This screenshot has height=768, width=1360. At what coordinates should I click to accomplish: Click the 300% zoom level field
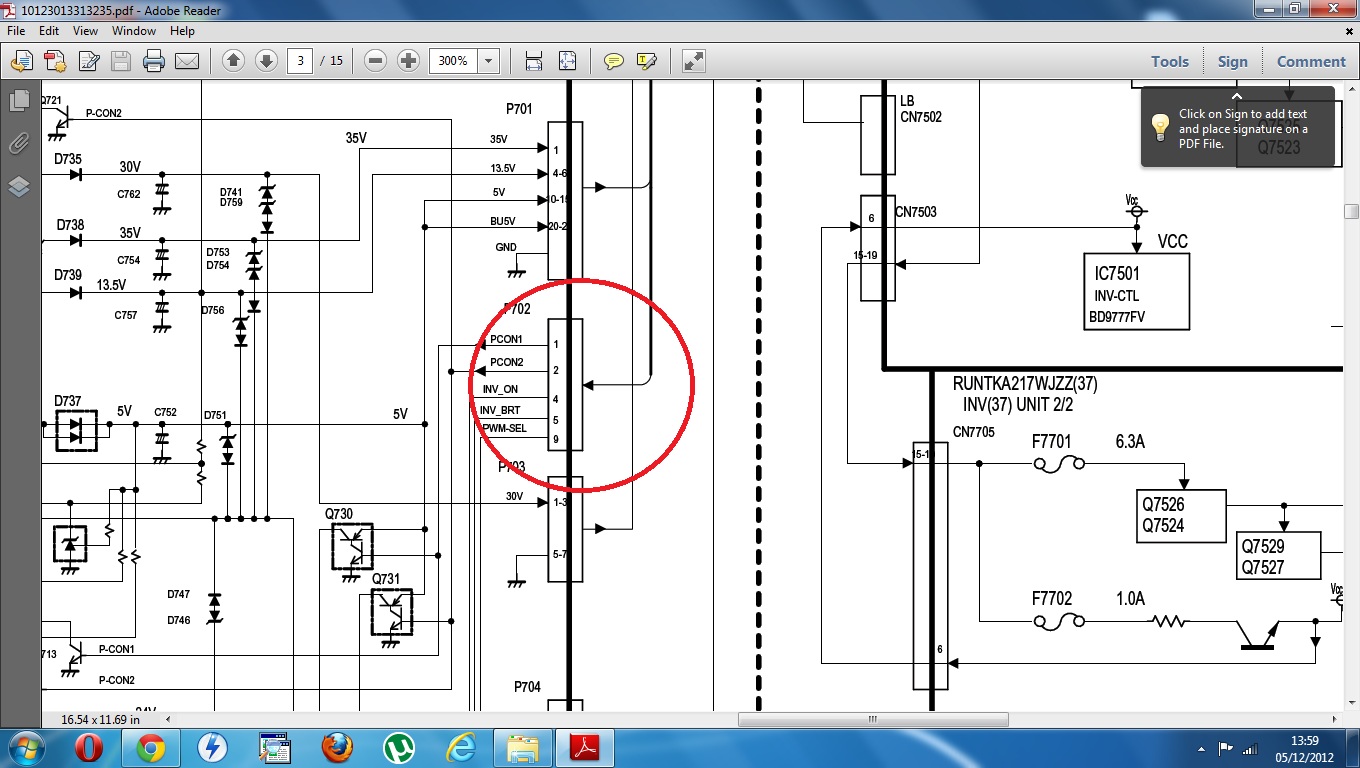453,61
